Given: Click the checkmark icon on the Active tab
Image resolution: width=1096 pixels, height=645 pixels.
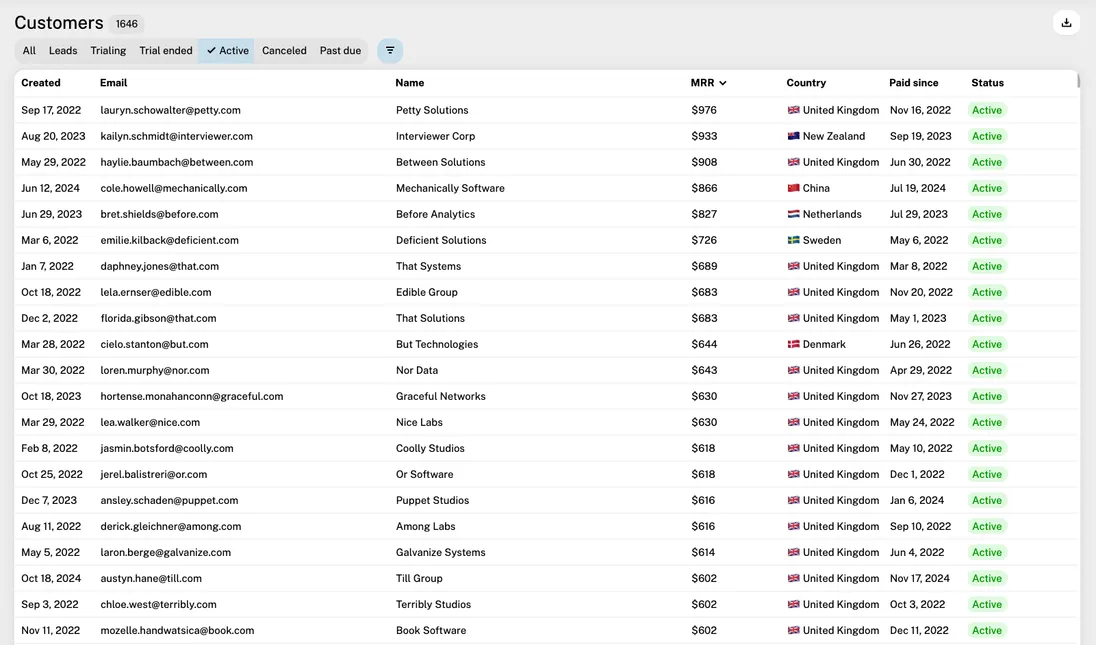Looking at the screenshot, I should (x=211, y=50).
